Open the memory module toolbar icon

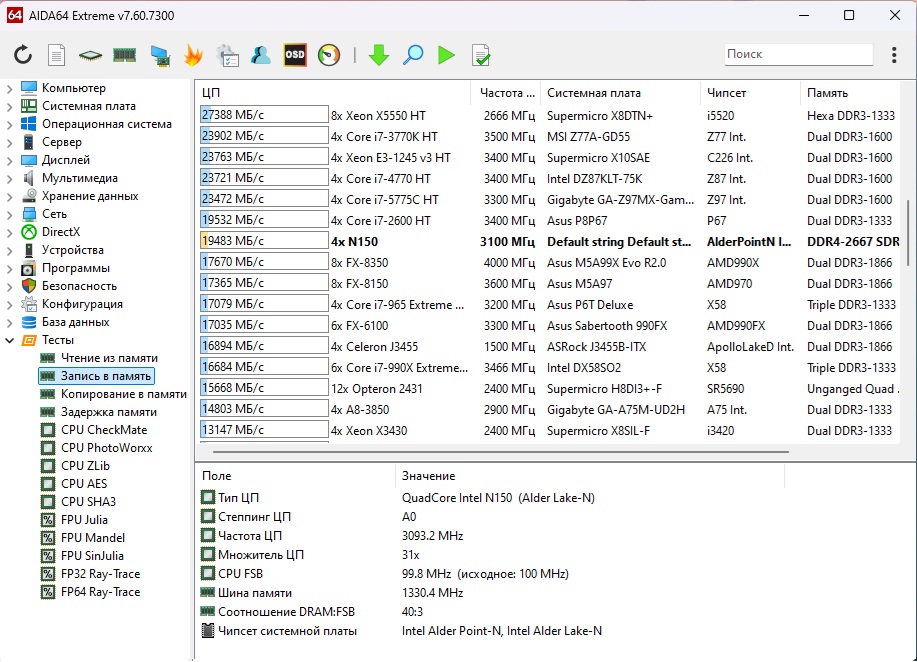pyautogui.click(x=124, y=55)
